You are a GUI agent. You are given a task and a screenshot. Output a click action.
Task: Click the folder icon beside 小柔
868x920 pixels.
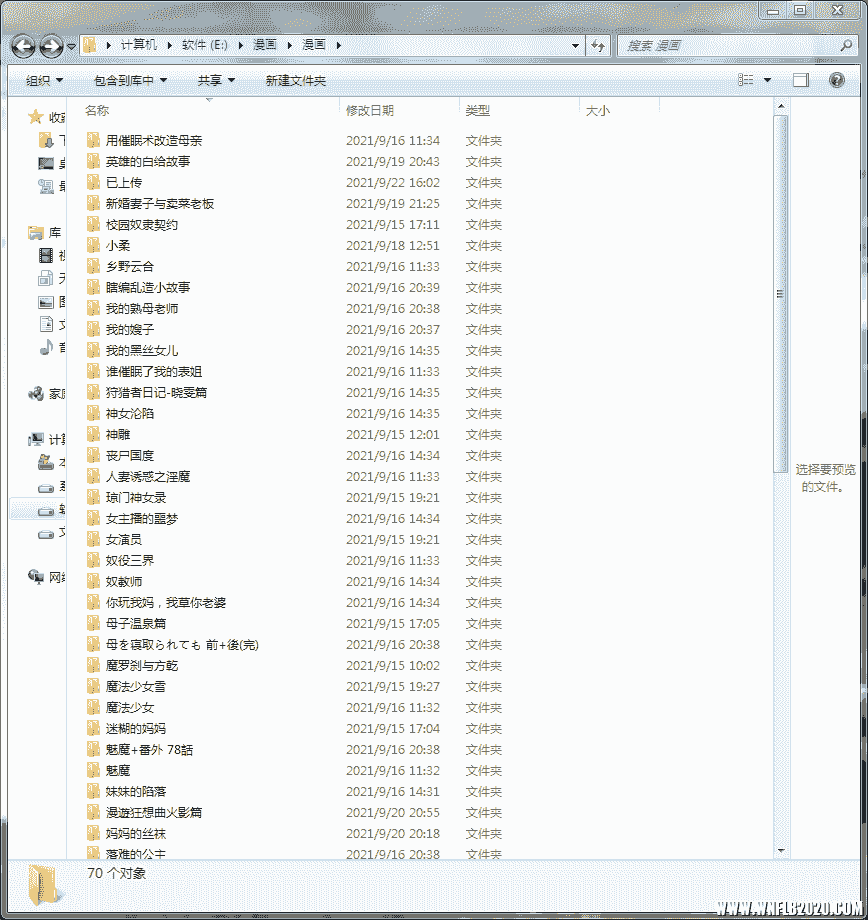coord(93,245)
